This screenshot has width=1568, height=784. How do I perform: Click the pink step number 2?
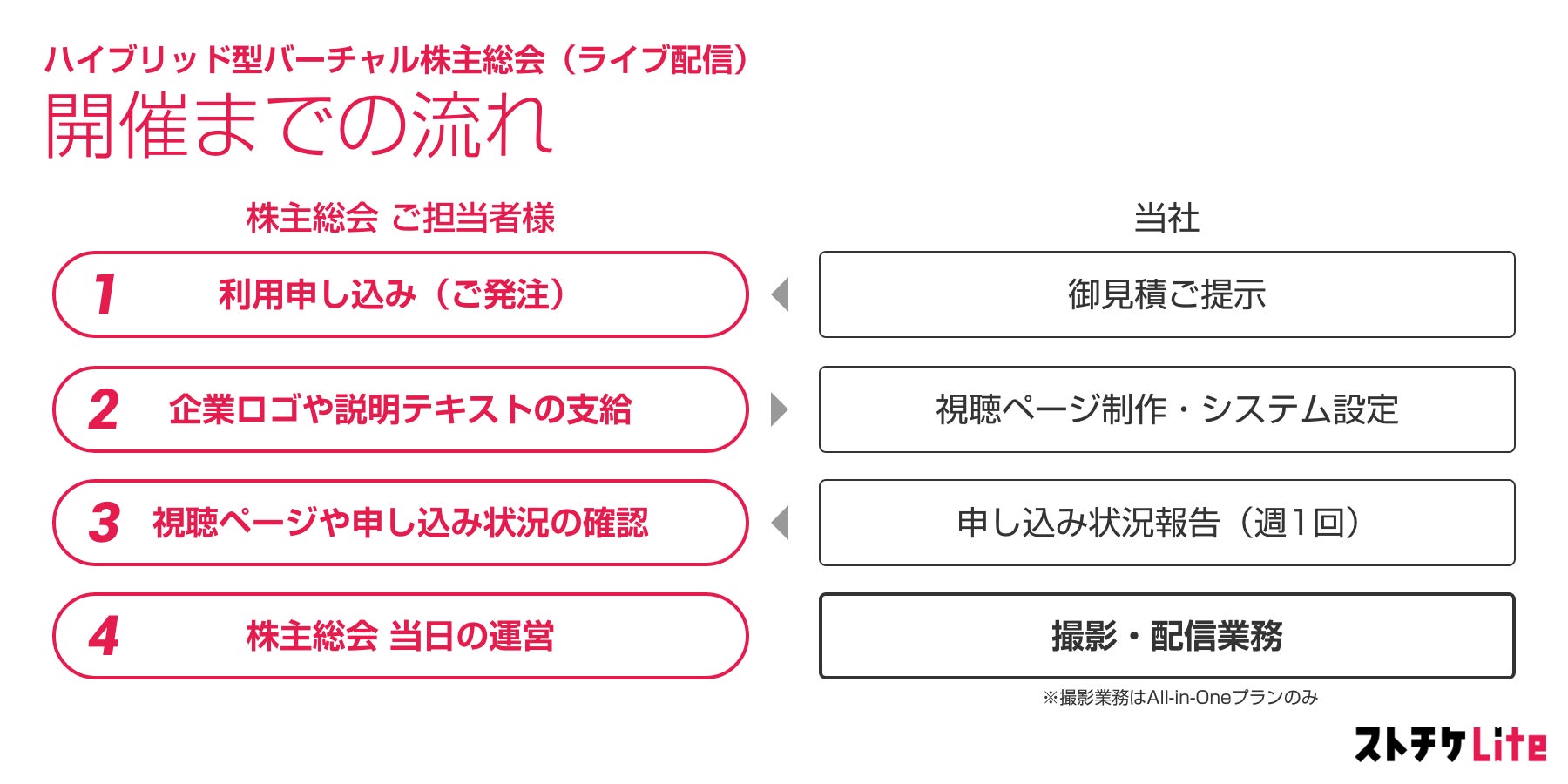(104, 409)
